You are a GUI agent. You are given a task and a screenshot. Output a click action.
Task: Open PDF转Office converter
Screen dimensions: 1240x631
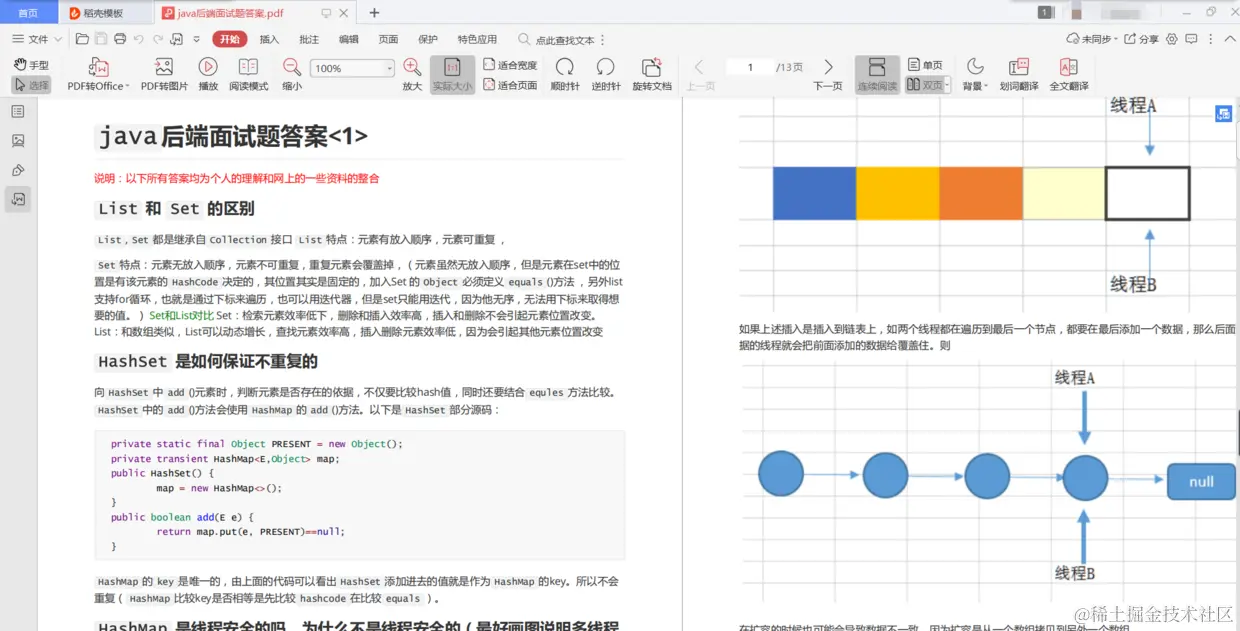pyautogui.click(x=98, y=75)
